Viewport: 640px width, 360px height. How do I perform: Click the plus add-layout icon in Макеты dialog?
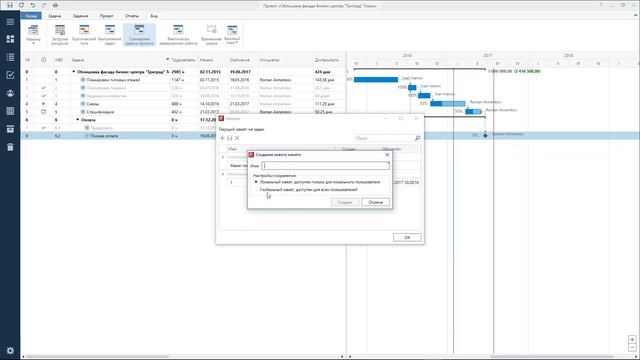point(222,138)
